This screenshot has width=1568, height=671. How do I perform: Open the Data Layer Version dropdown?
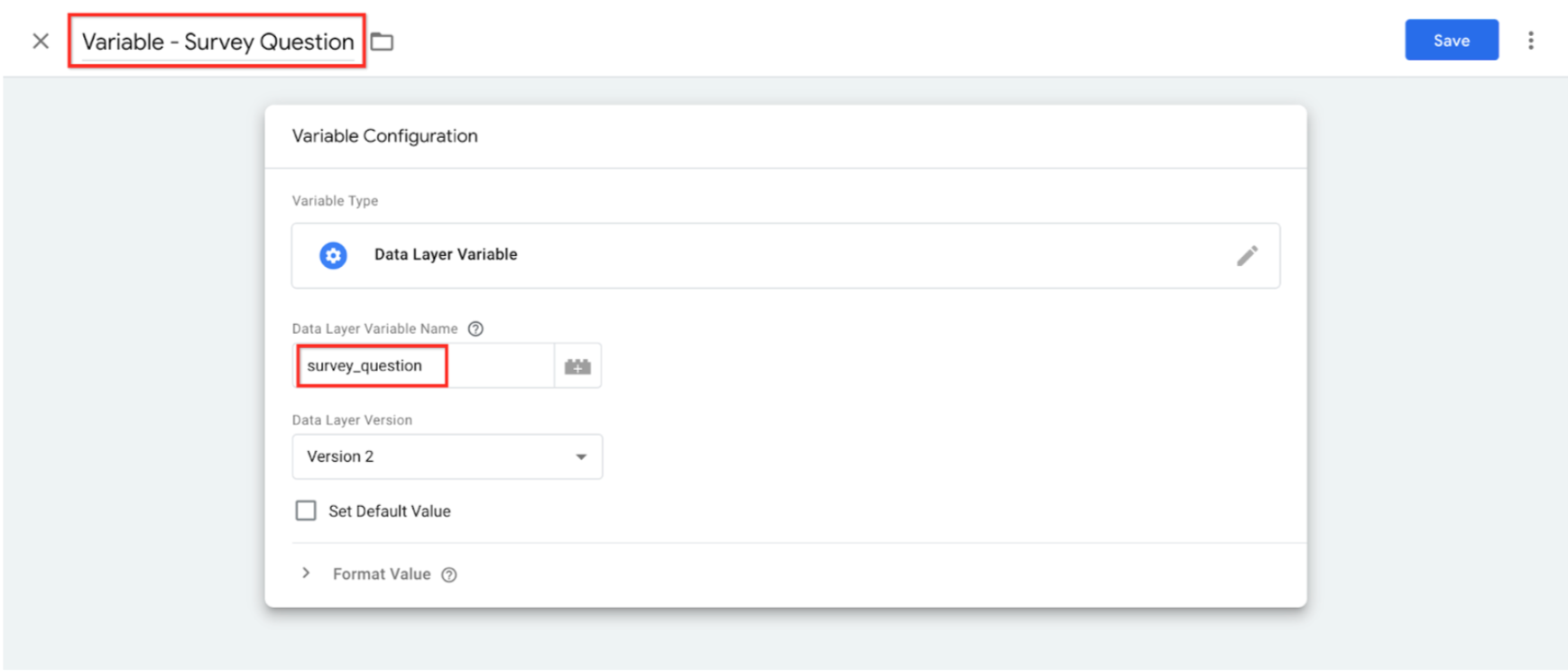447,457
